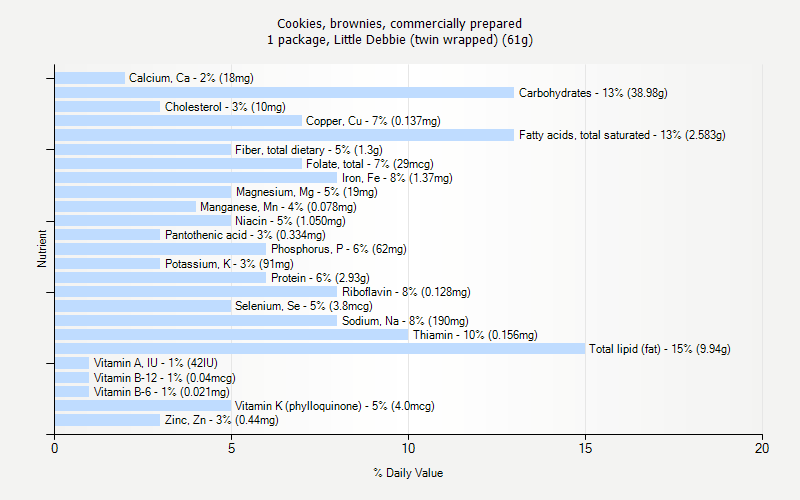Click the Protein - 6% (2.93g) label
Viewport: 800px width, 500px height.
(320, 278)
